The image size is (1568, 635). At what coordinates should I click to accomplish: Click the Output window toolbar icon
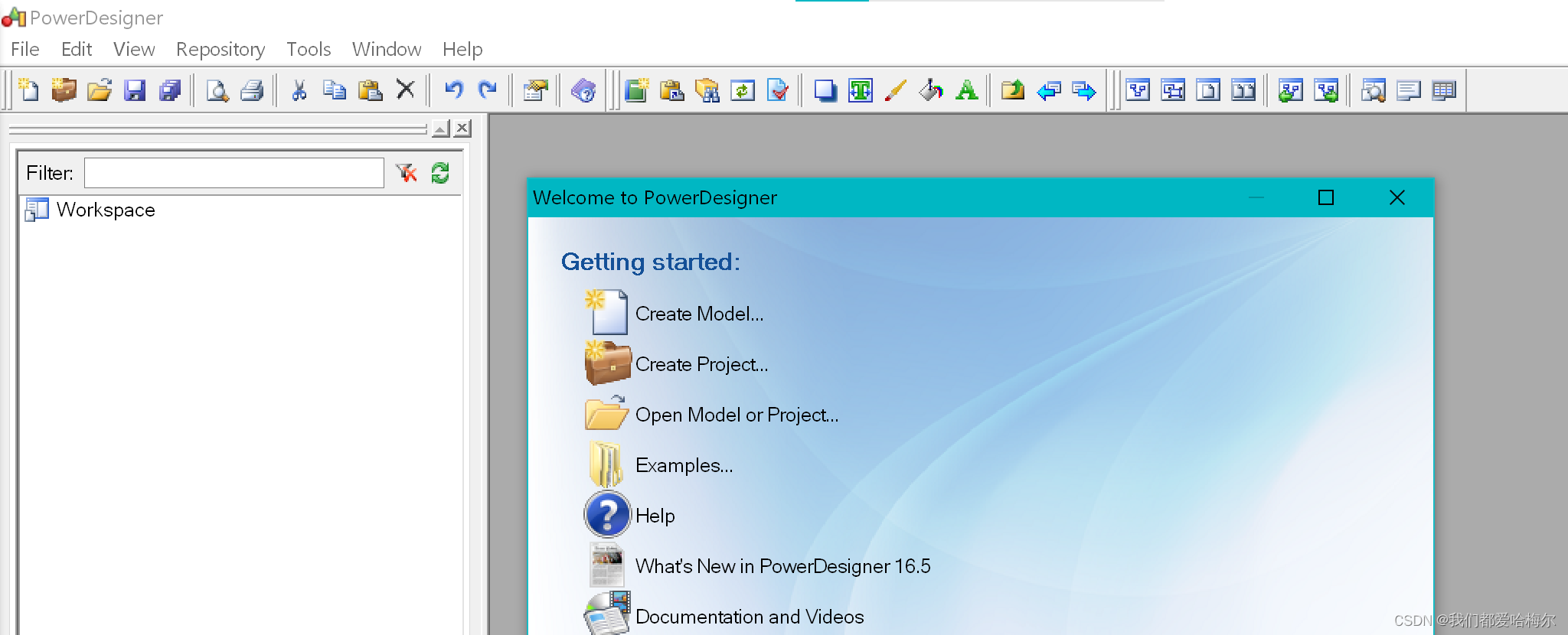[x=1409, y=90]
